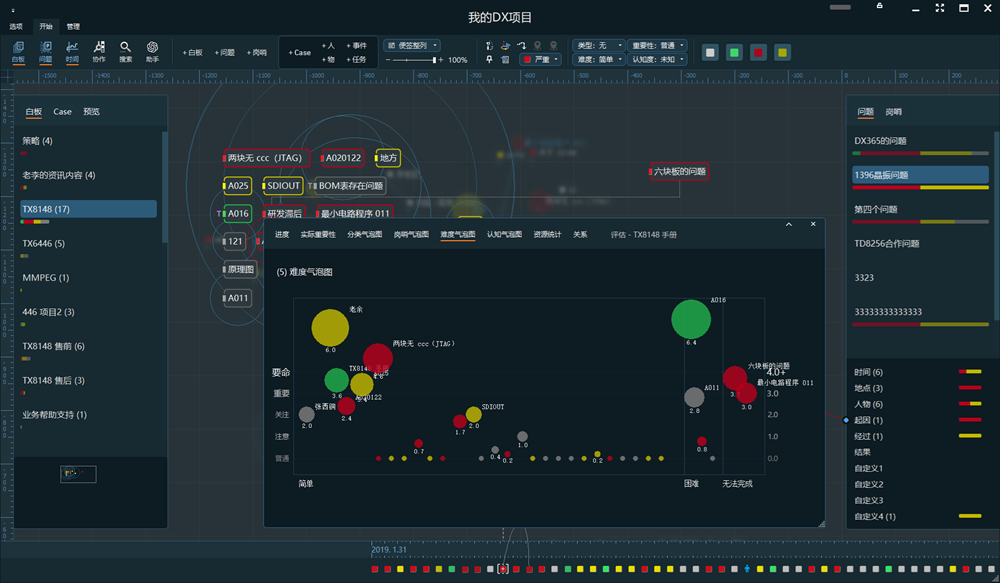Add a new item with + Case button
This screenshot has height=583, width=1000.
pos(299,53)
